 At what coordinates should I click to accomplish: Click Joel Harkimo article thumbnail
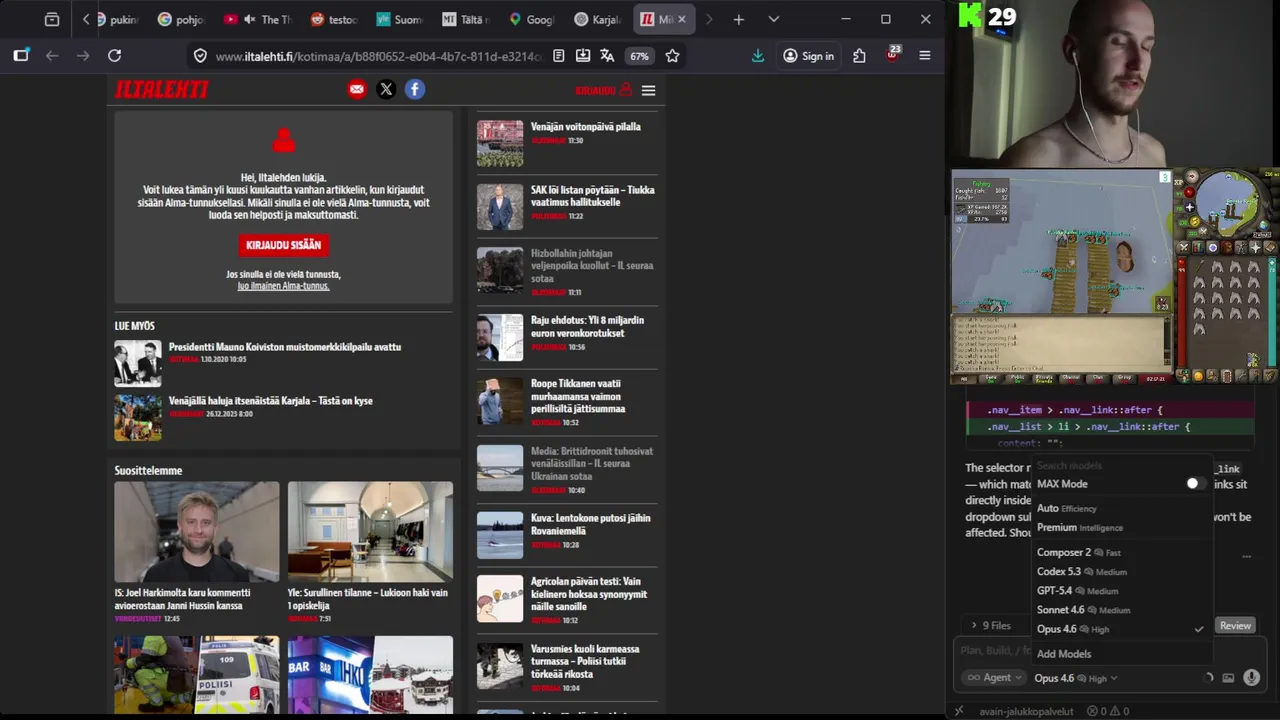(196, 531)
